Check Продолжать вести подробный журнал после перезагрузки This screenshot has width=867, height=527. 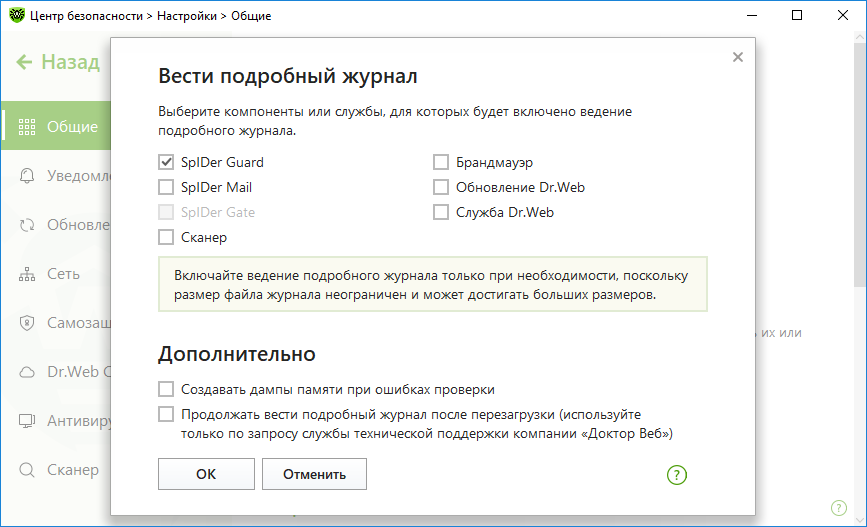pos(166,414)
